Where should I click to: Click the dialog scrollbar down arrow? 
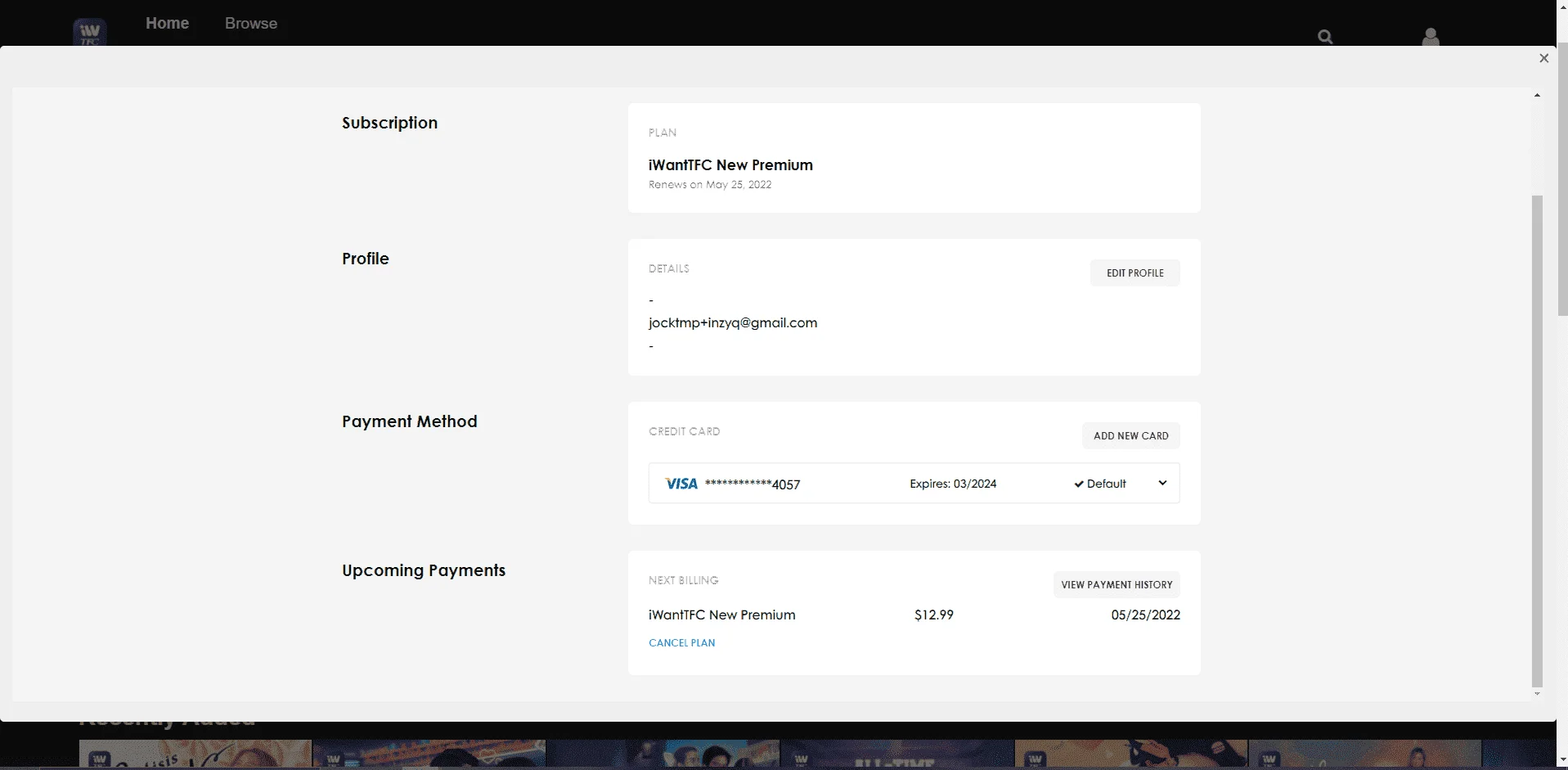[1537, 694]
